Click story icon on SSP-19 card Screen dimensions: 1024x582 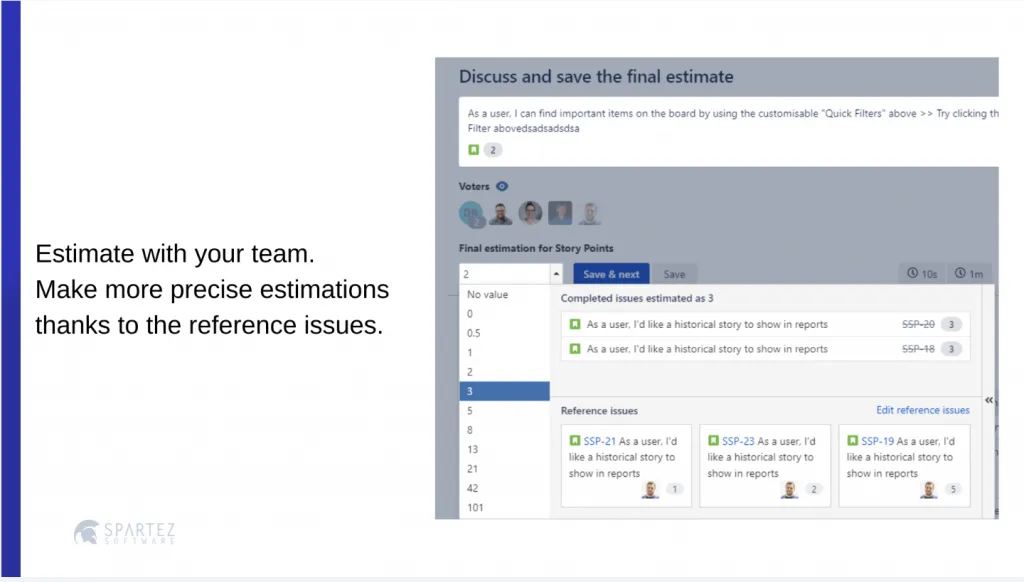pos(852,441)
